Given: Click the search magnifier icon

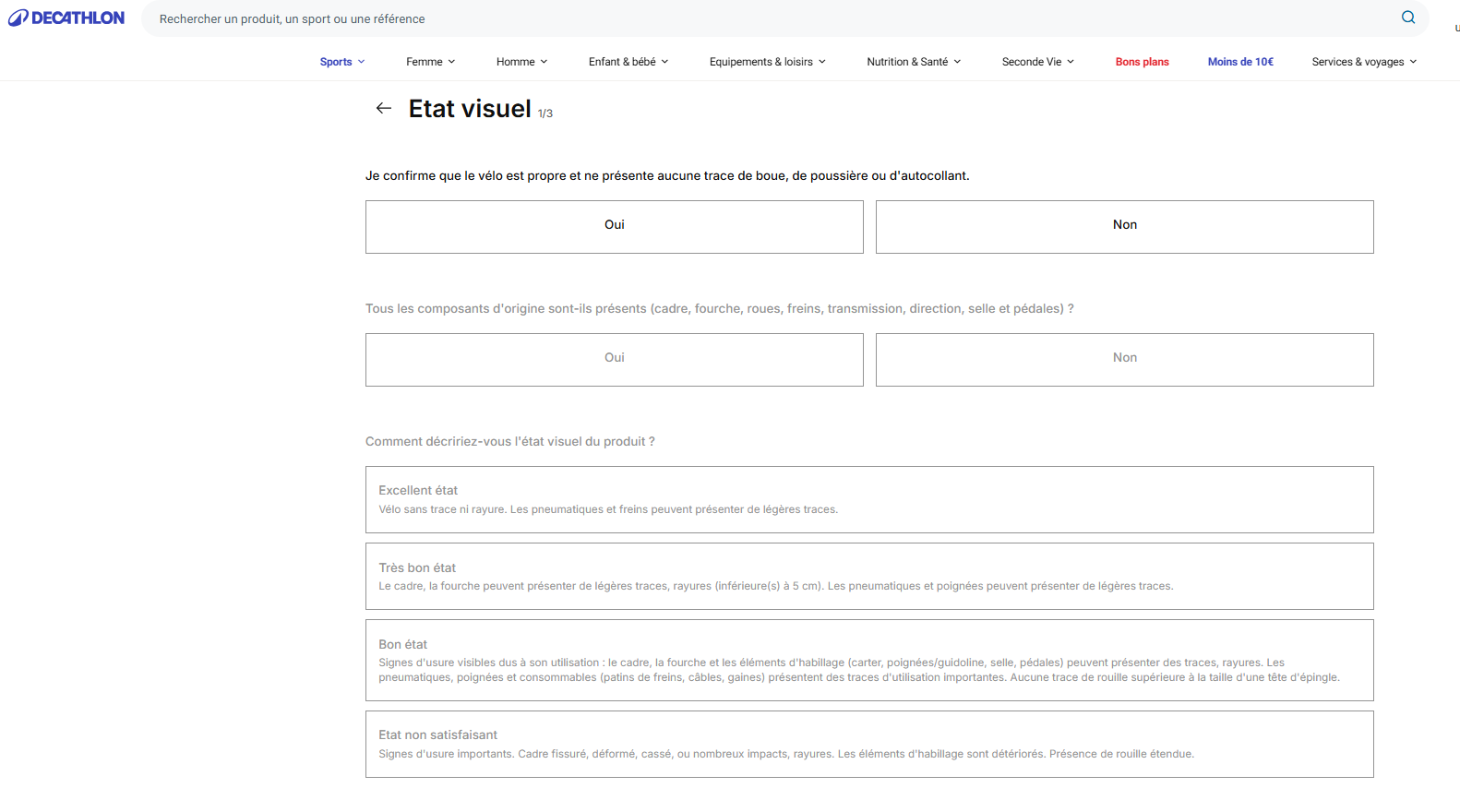Looking at the screenshot, I should [x=1407, y=18].
